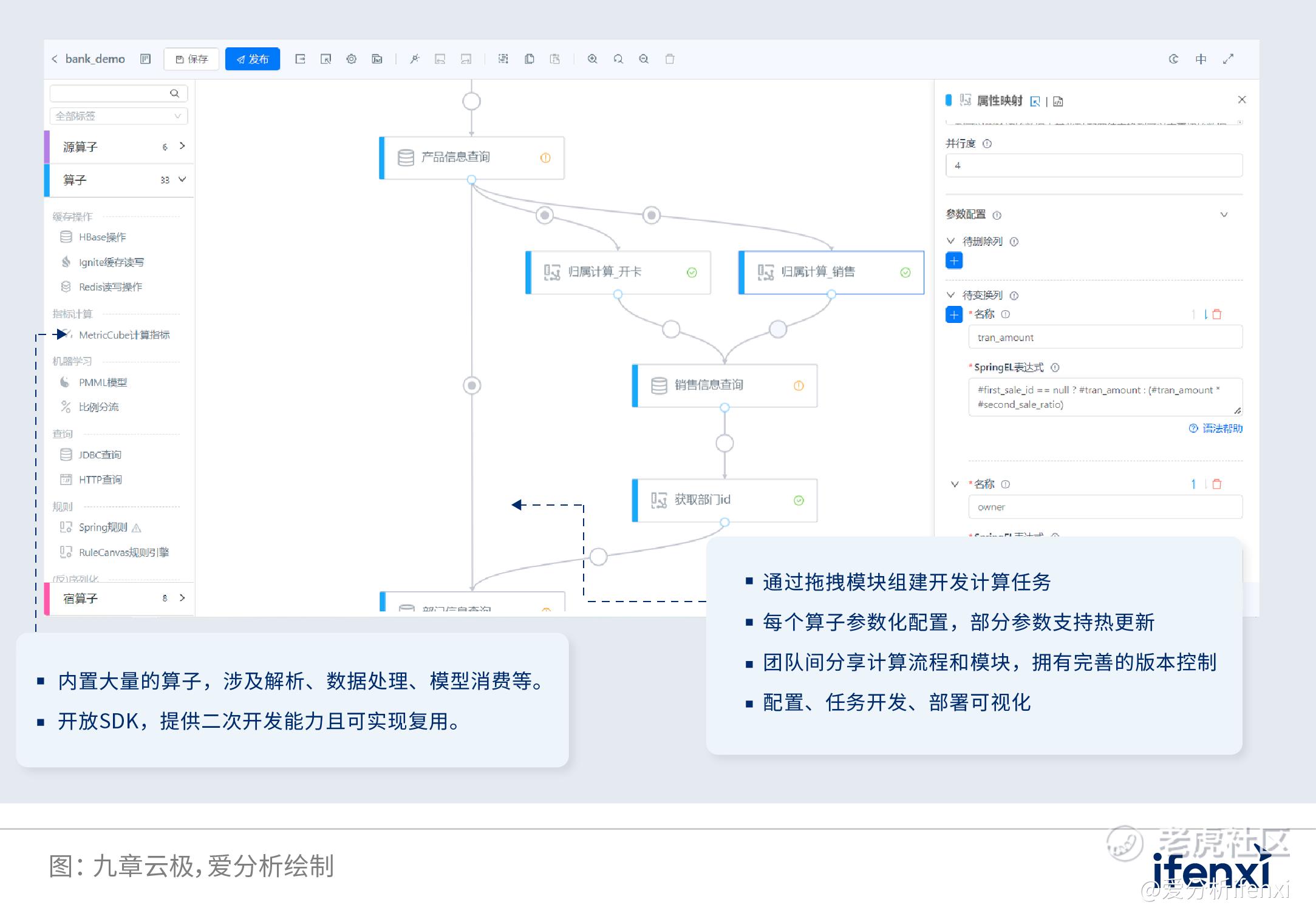This screenshot has height=919, width=1316.
Task: Click the trash delete icon in toolbar
Action: pyautogui.click(x=669, y=59)
